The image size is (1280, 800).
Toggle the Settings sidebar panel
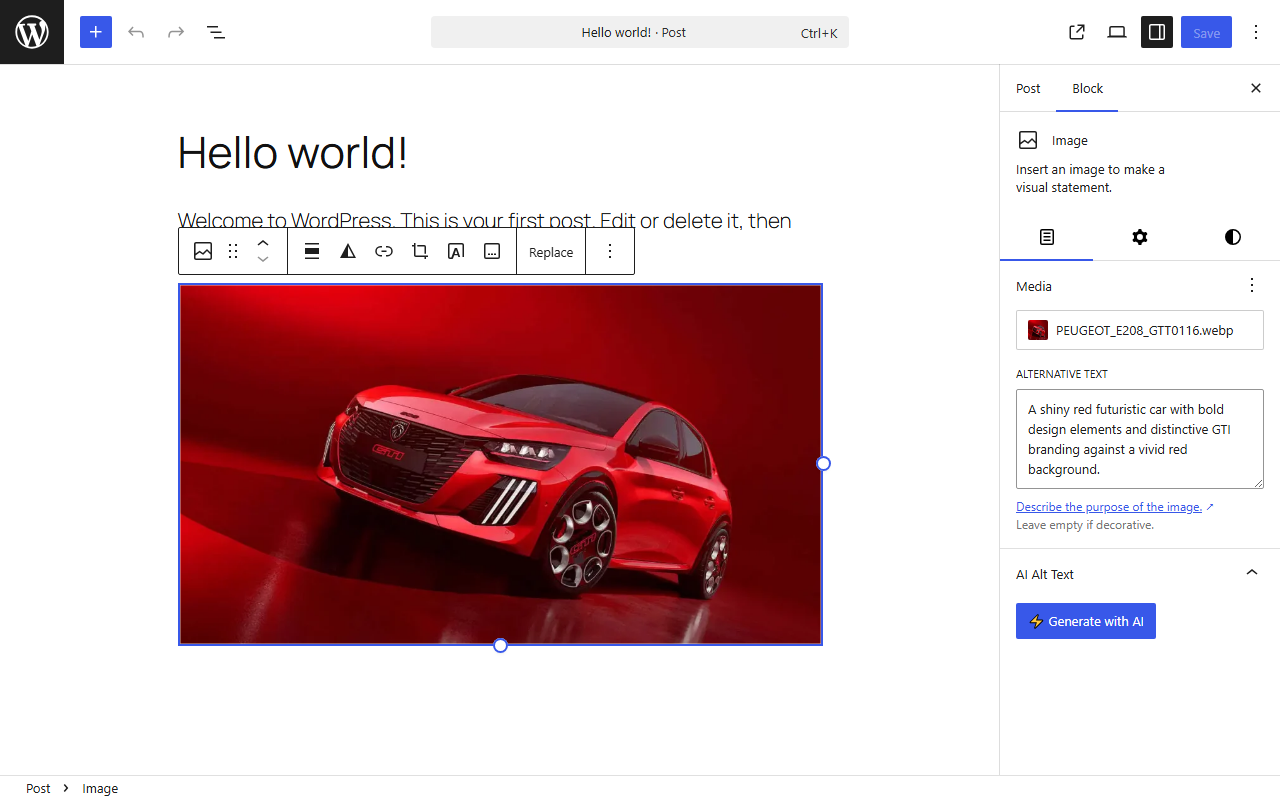(1157, 32)
